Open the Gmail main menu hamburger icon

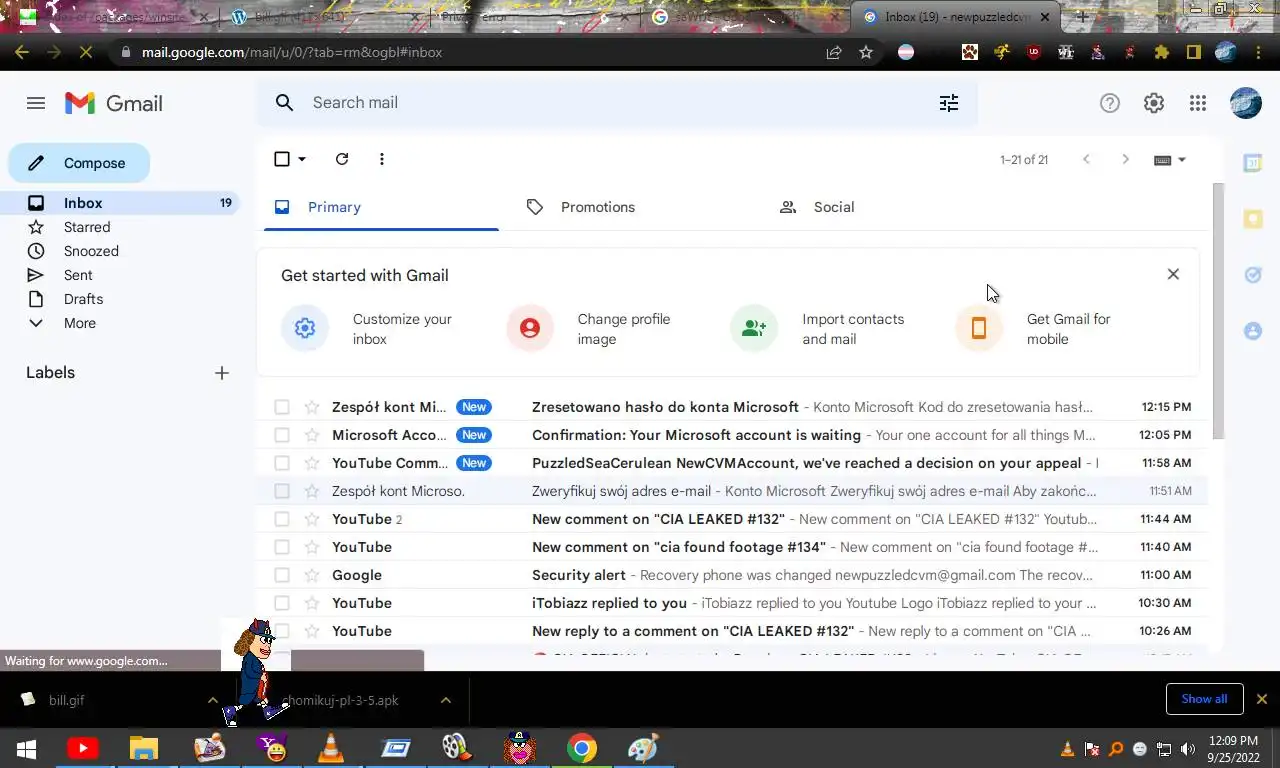pyautogui.click(x=36, y=103)
